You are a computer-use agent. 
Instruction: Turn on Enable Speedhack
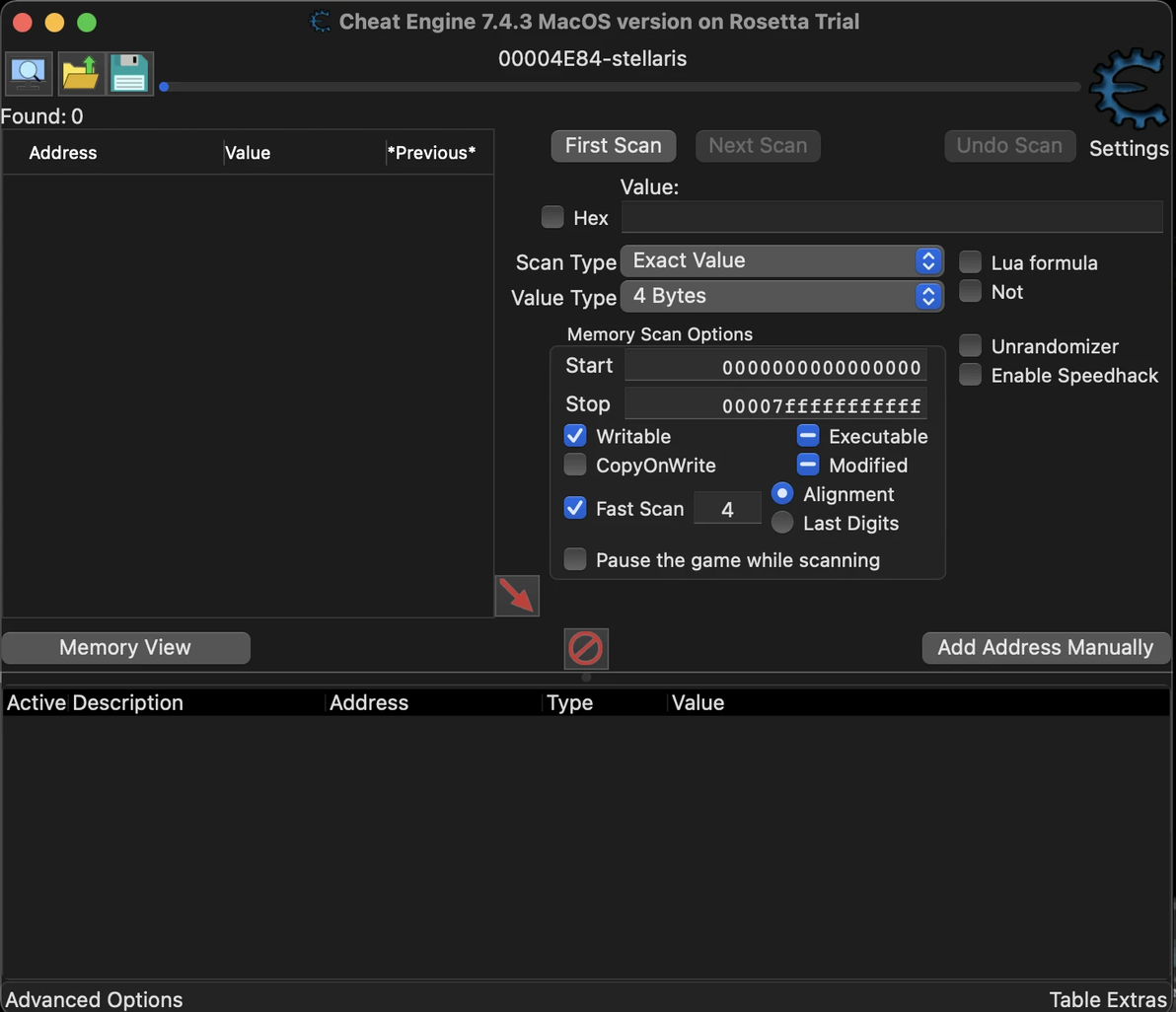971,374
